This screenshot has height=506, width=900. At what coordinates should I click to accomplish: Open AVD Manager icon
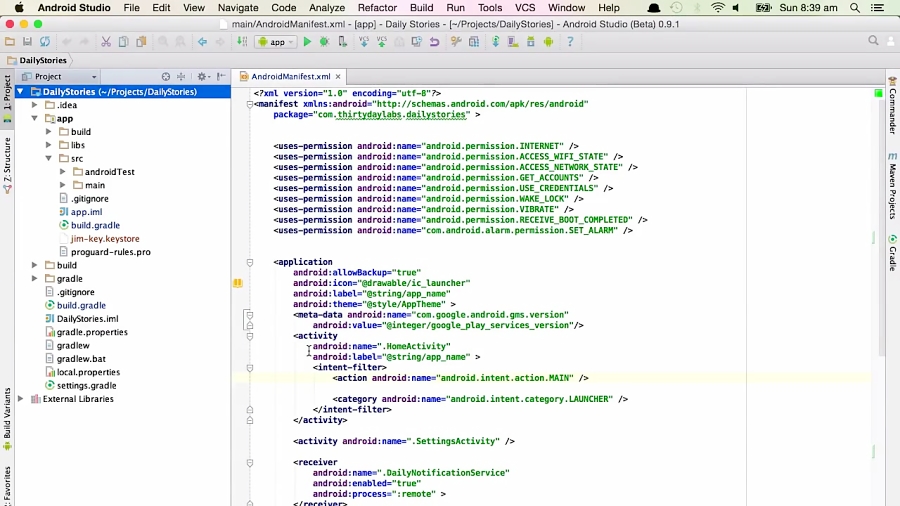[513, 42]
